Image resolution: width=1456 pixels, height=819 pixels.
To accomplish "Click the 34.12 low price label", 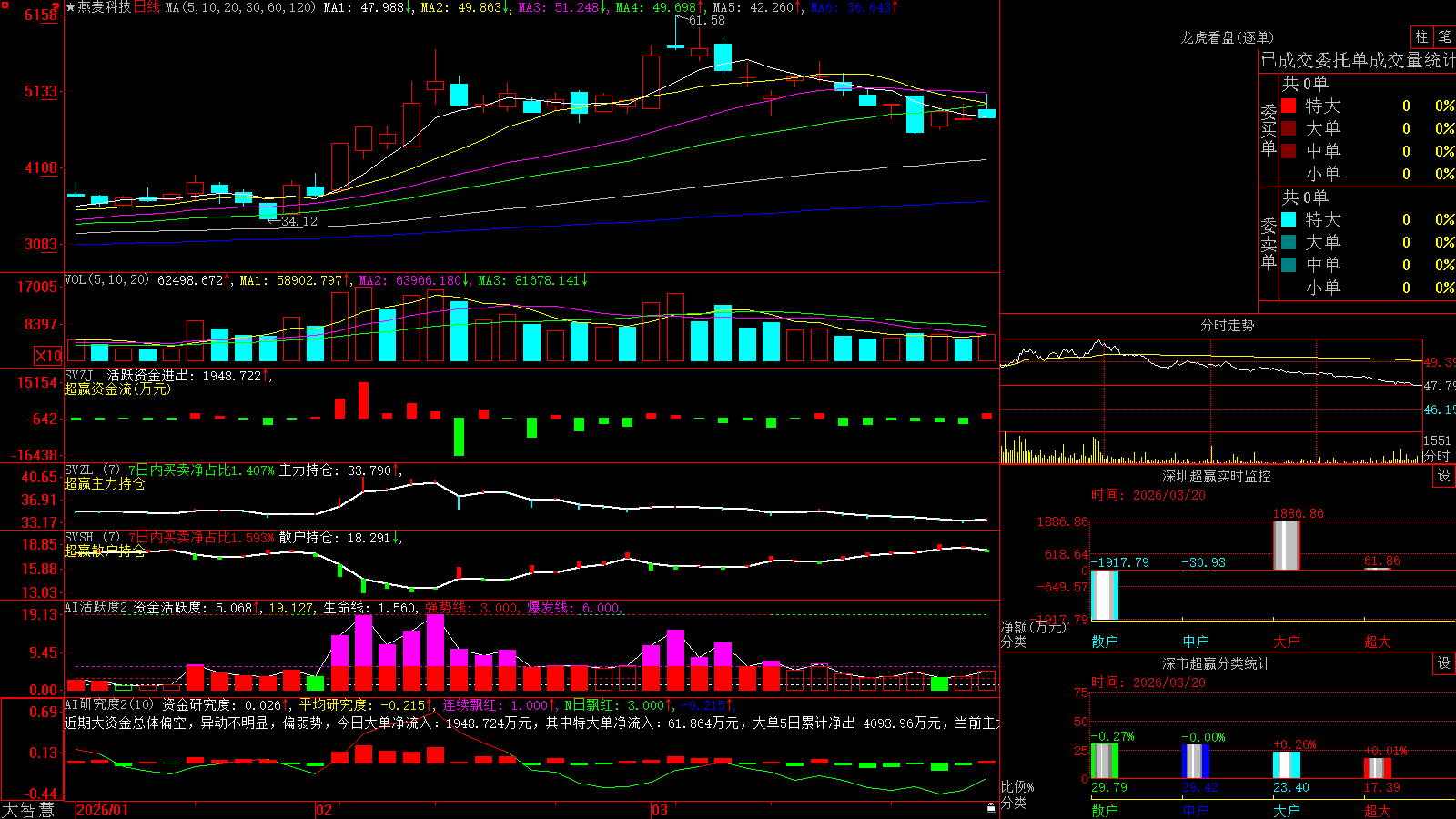I will click(299, 221).
